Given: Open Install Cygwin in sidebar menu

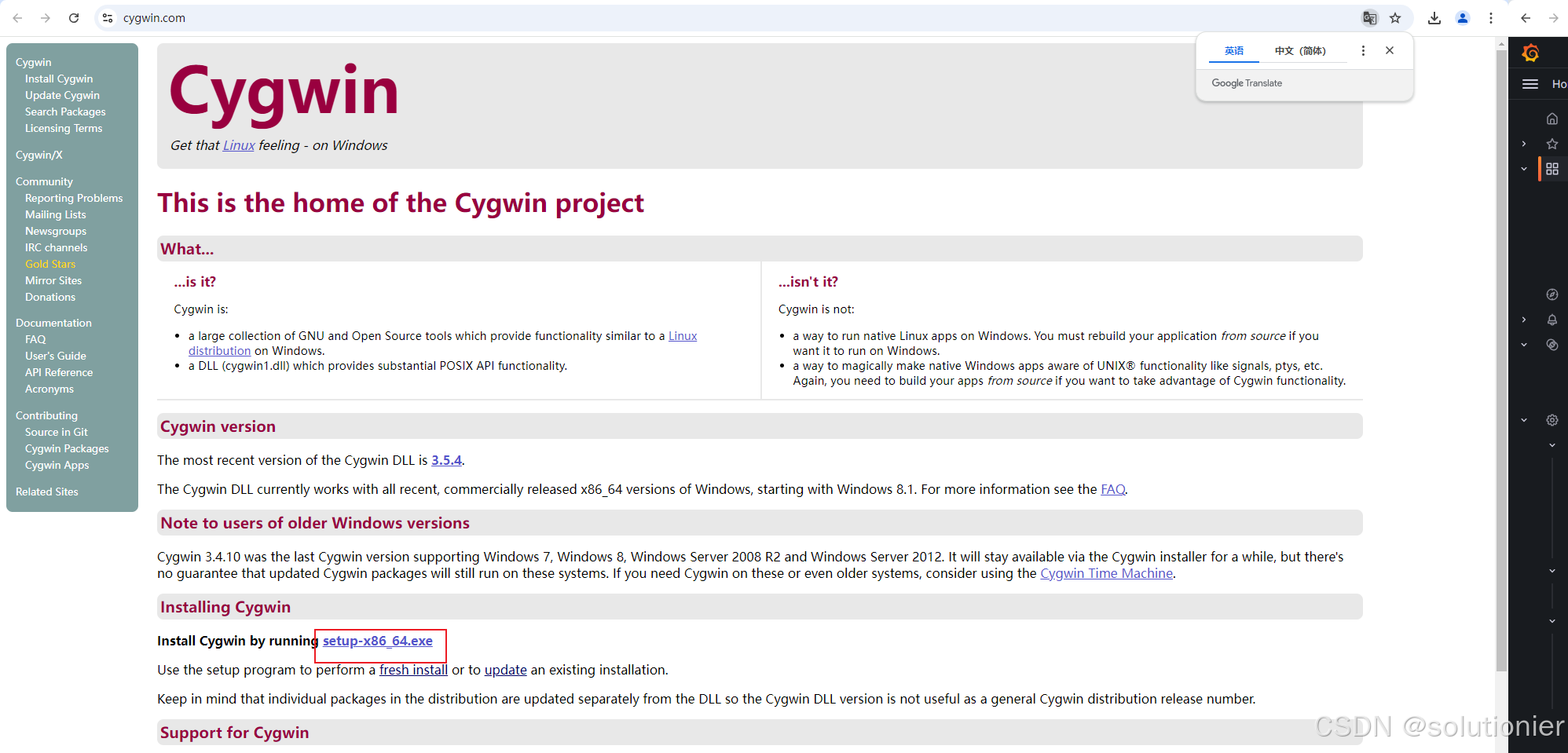Looking at the screenshot, I should (59, 79).
